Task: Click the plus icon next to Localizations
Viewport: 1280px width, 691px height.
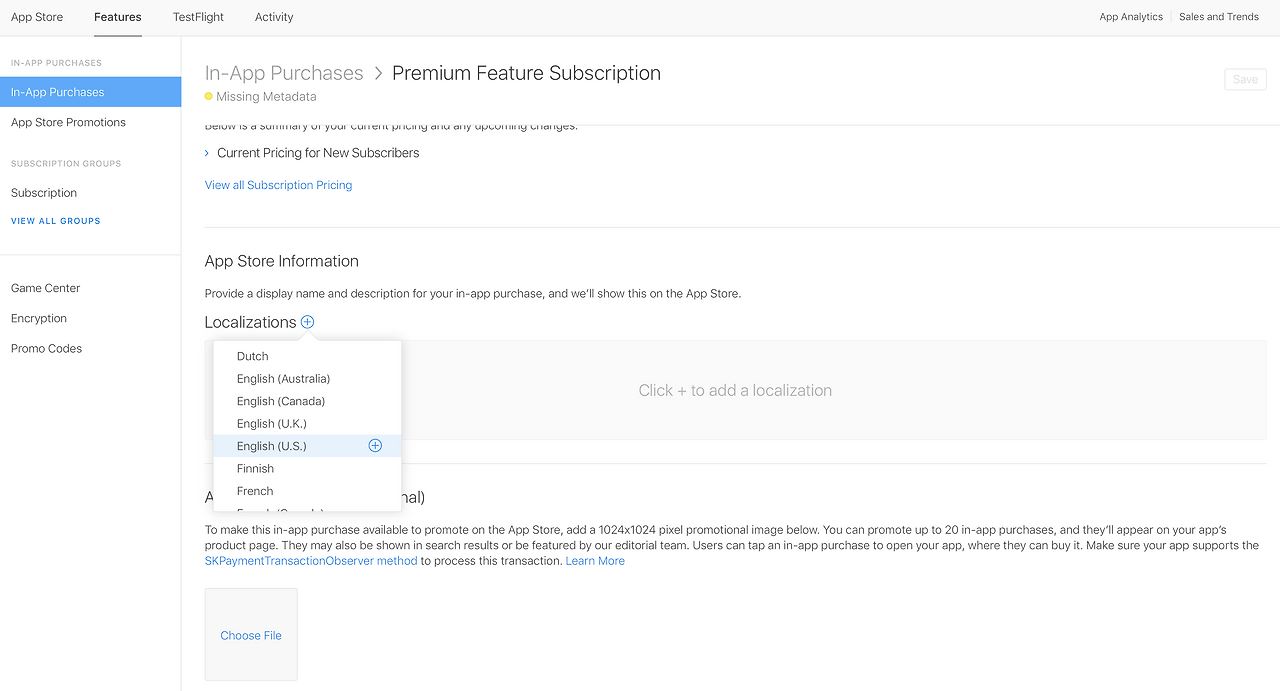Action: click(x=307, y=322)
